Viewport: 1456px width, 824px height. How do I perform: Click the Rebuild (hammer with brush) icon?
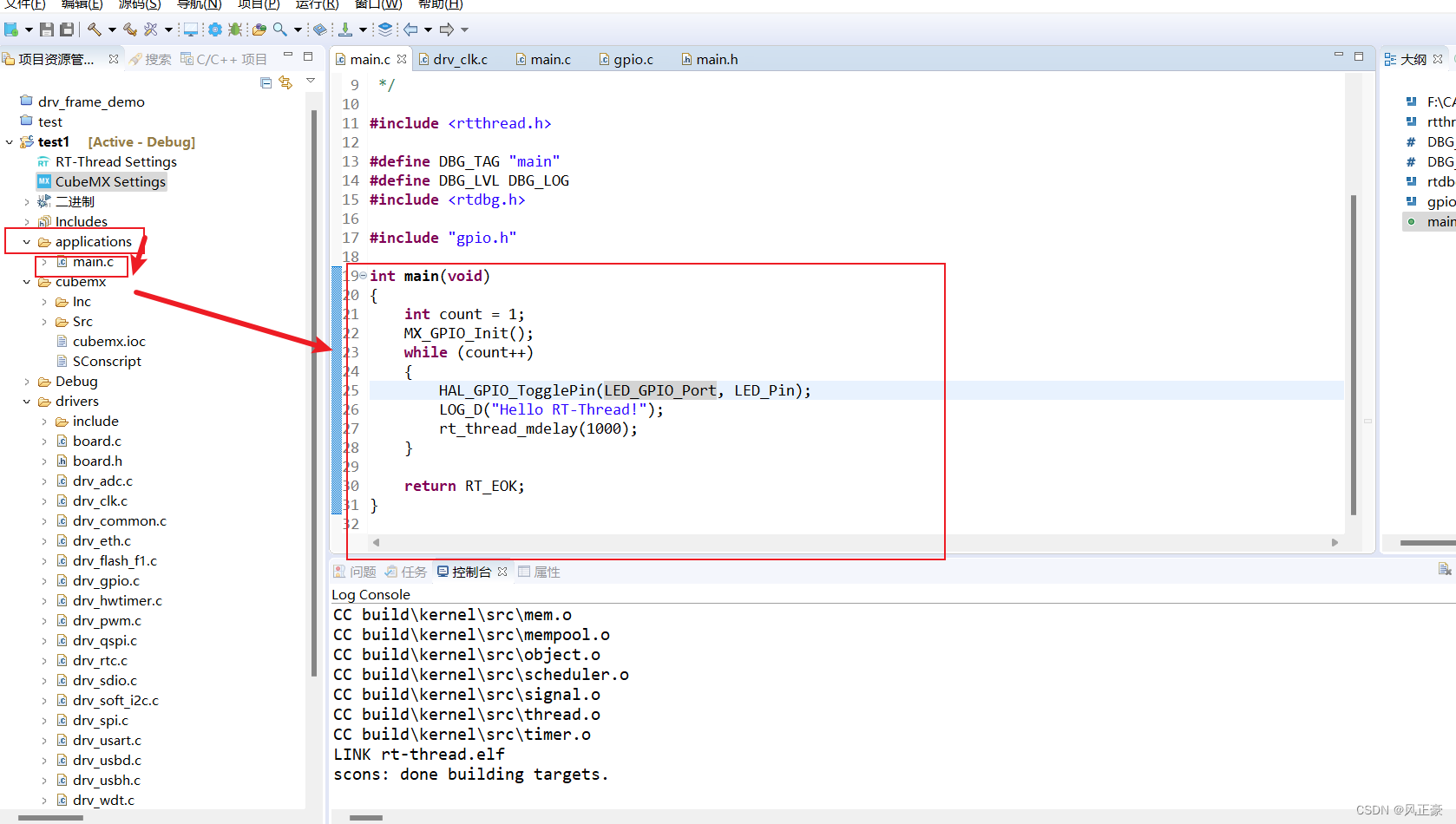pos(130,29)
